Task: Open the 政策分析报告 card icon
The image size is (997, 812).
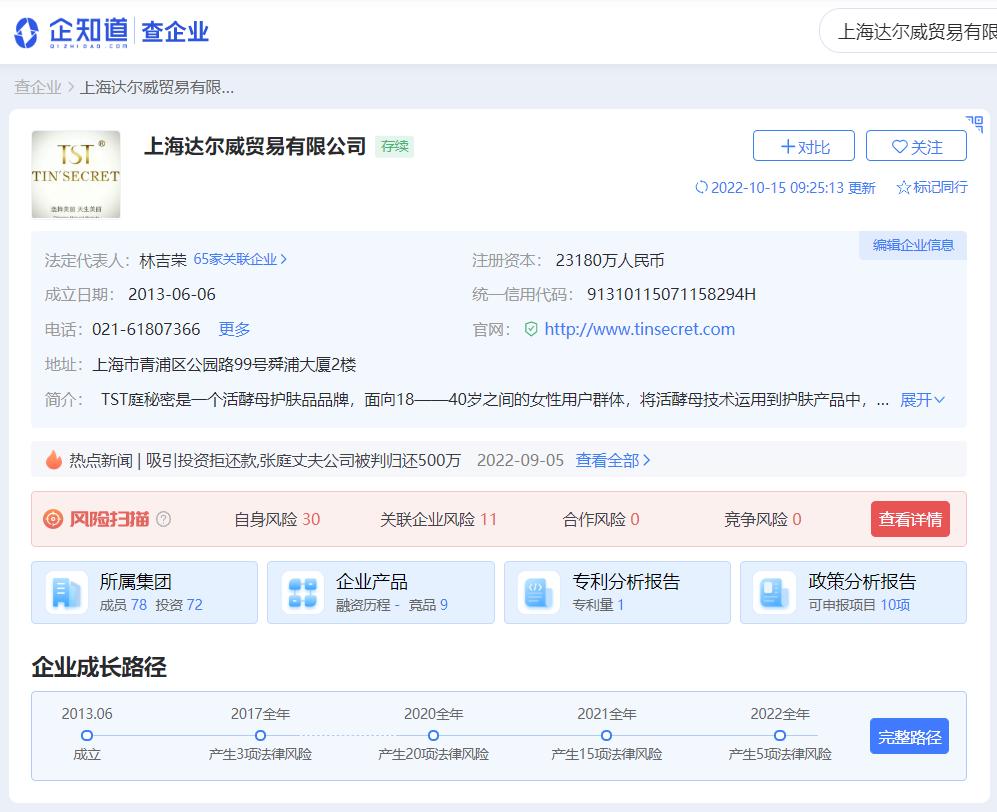Action: click(774, 593)
